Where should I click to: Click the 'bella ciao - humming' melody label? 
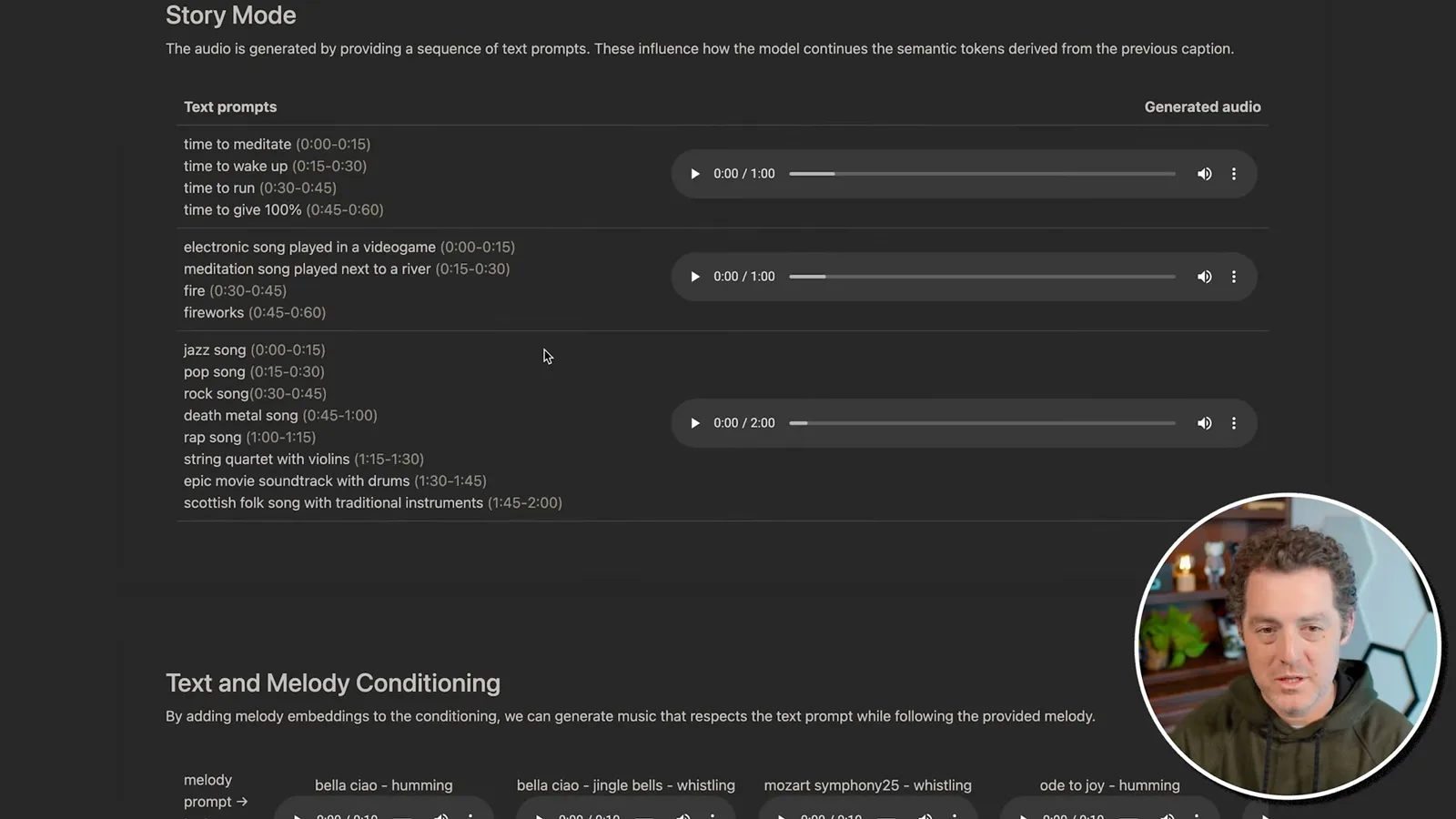[384, 785]
